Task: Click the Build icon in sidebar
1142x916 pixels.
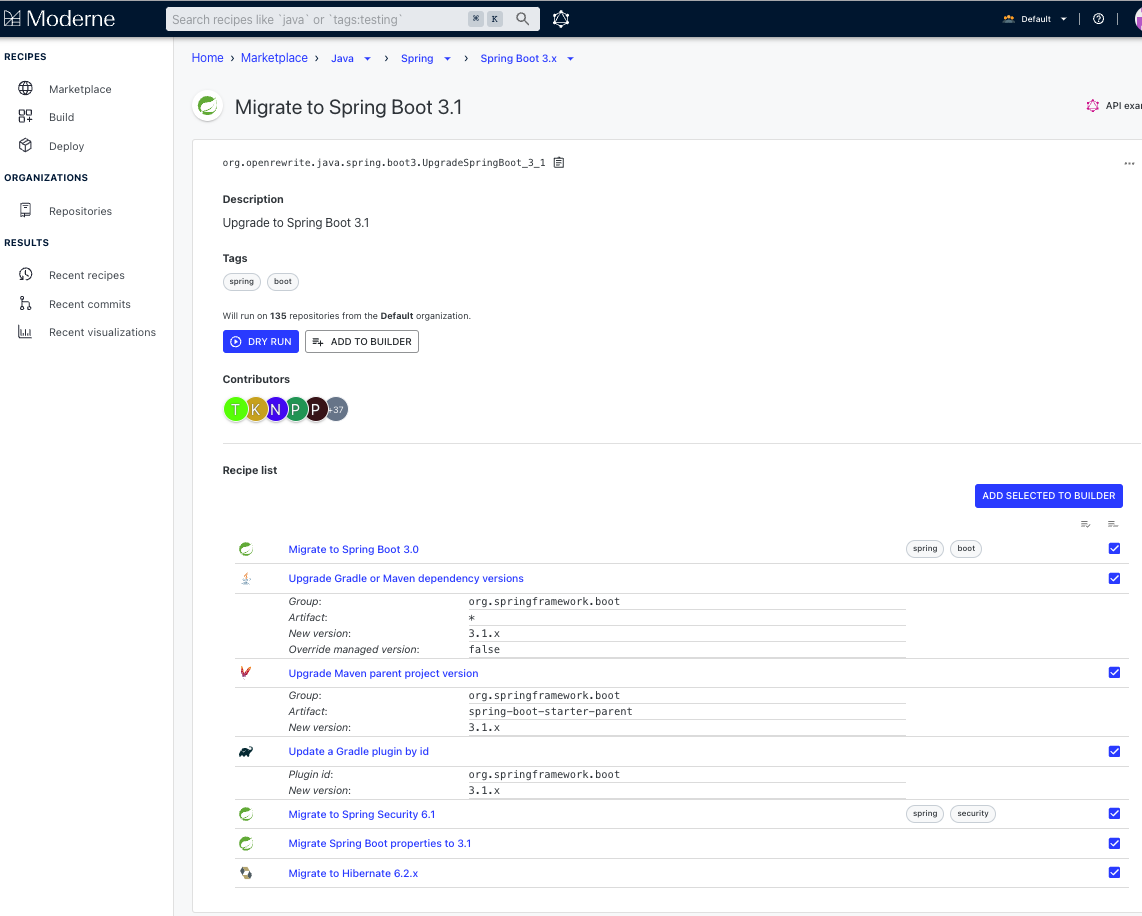Action: point(25,117)
